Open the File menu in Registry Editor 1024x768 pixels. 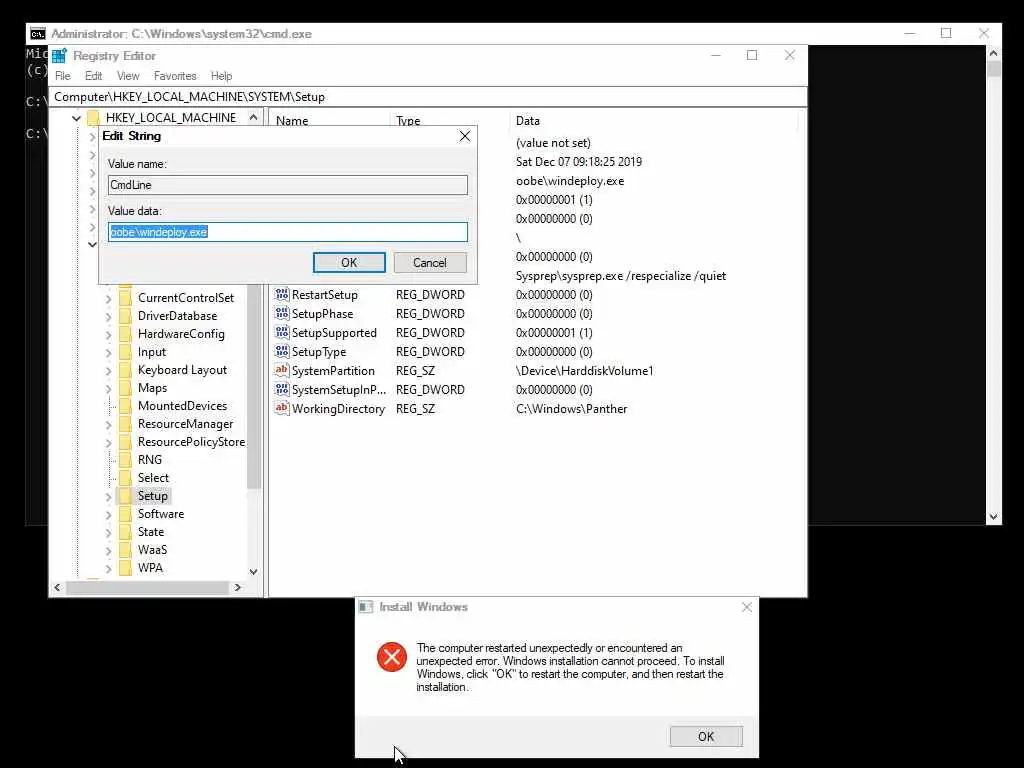[63, 76]
